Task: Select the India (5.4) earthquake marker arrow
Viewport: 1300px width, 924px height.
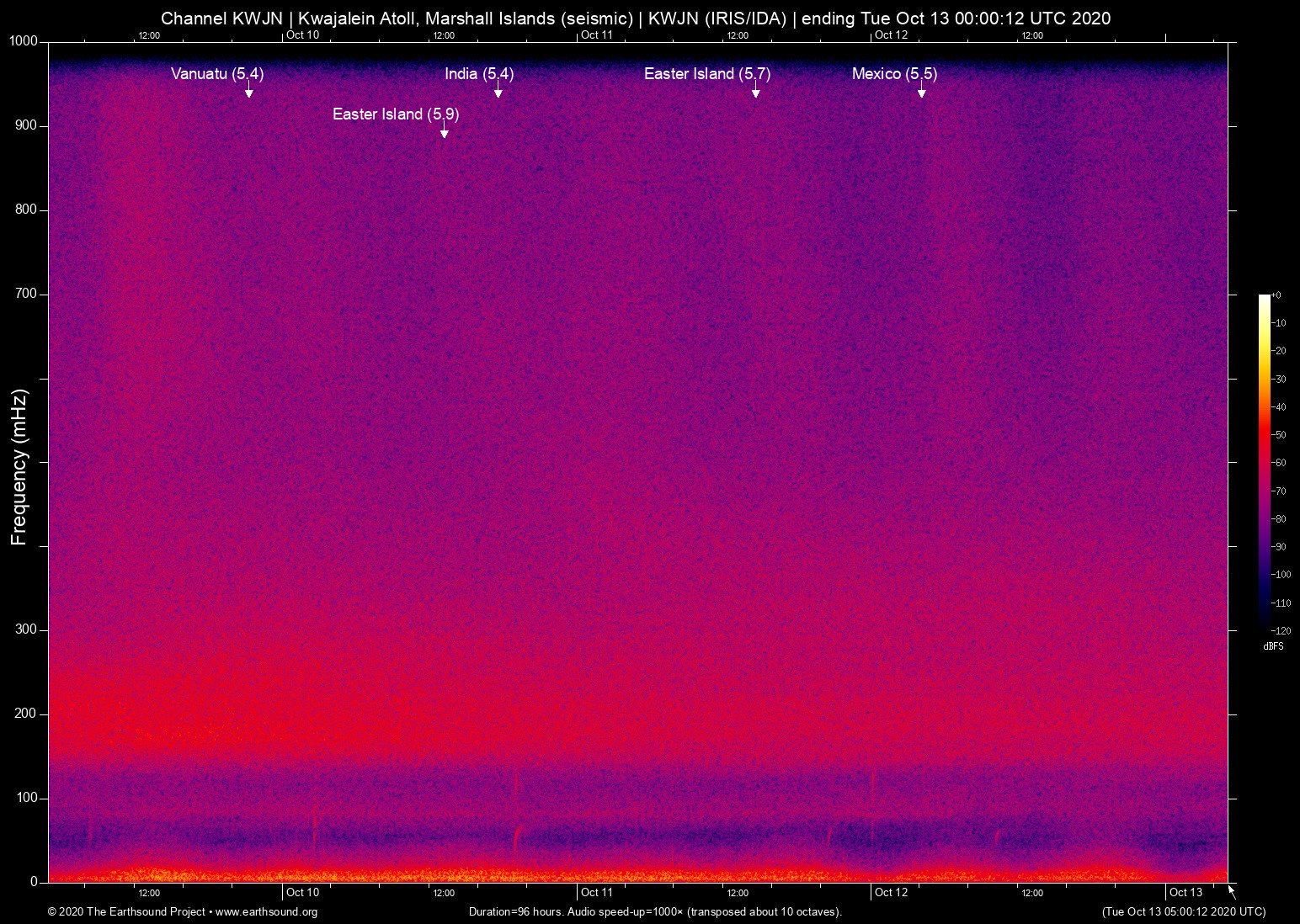Action: click(x=498, y=93)
